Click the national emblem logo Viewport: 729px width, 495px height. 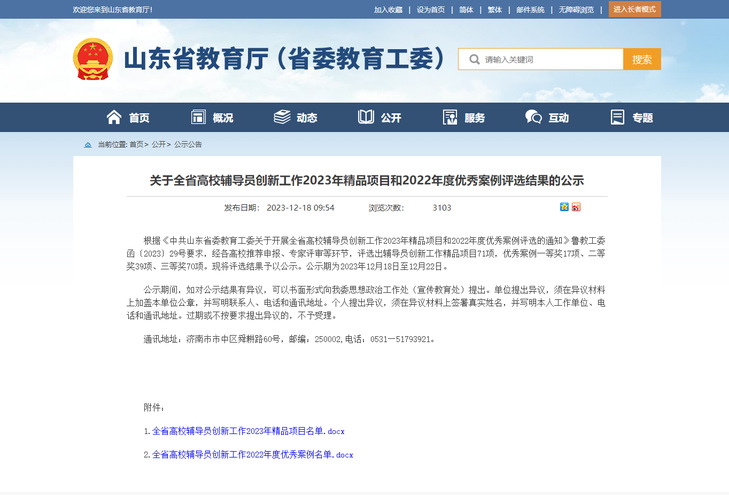tap(93, 59)
